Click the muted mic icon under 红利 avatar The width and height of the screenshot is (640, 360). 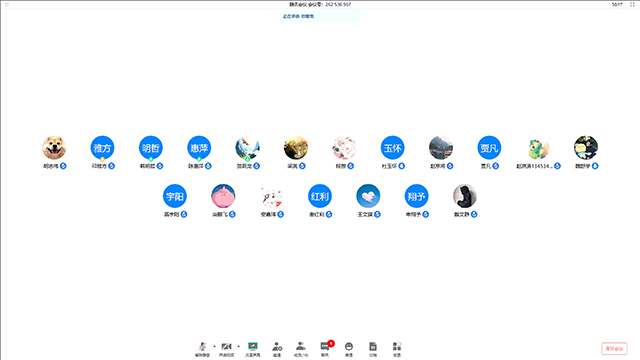pos(329,214)
